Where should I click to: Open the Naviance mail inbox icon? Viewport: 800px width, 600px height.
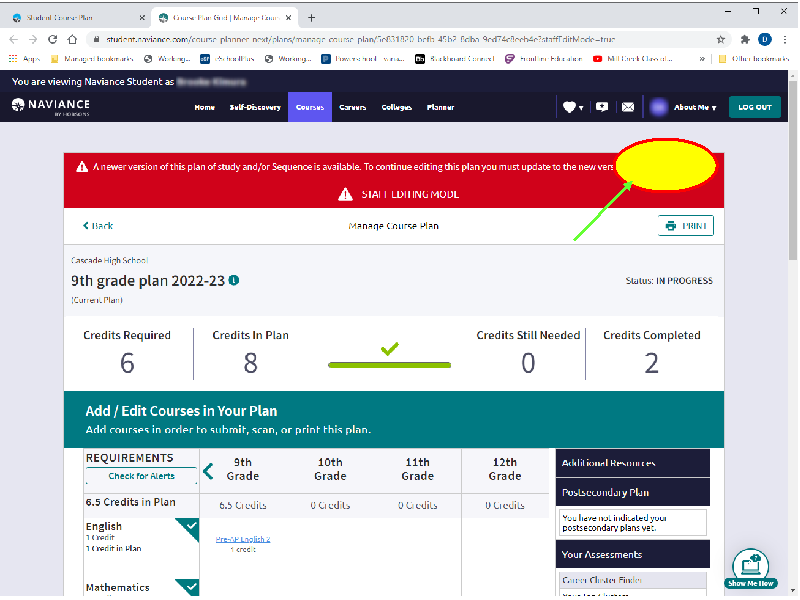pyautogui.click(x=628, y=107)
